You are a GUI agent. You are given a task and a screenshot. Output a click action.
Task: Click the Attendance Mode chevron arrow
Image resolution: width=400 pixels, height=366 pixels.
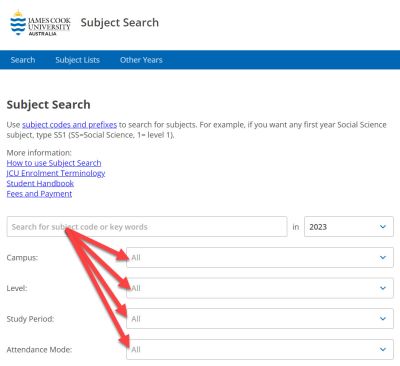383,349
